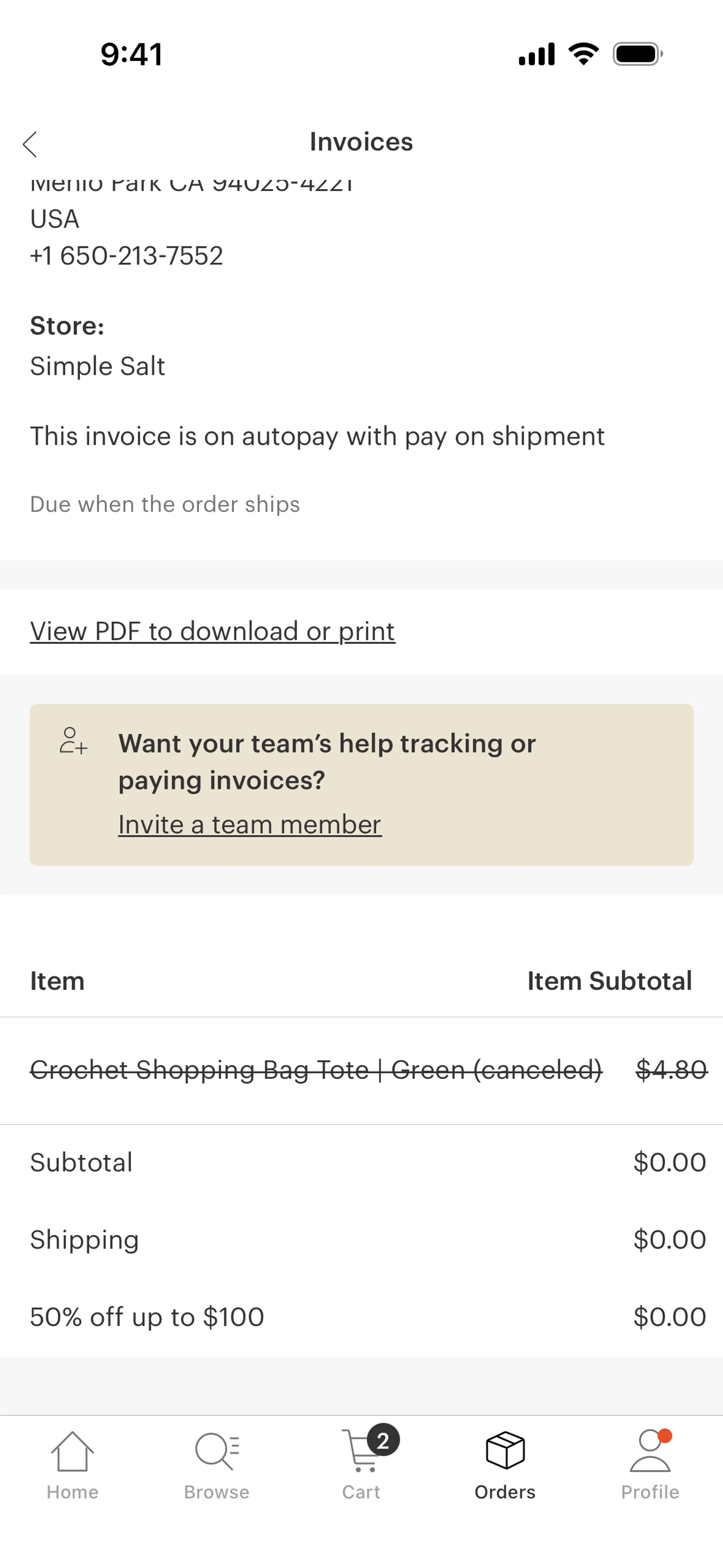Viewport: 723px width, 1568px height.
Task: Tap the Simple Salt store name
Action: point(98,367)
